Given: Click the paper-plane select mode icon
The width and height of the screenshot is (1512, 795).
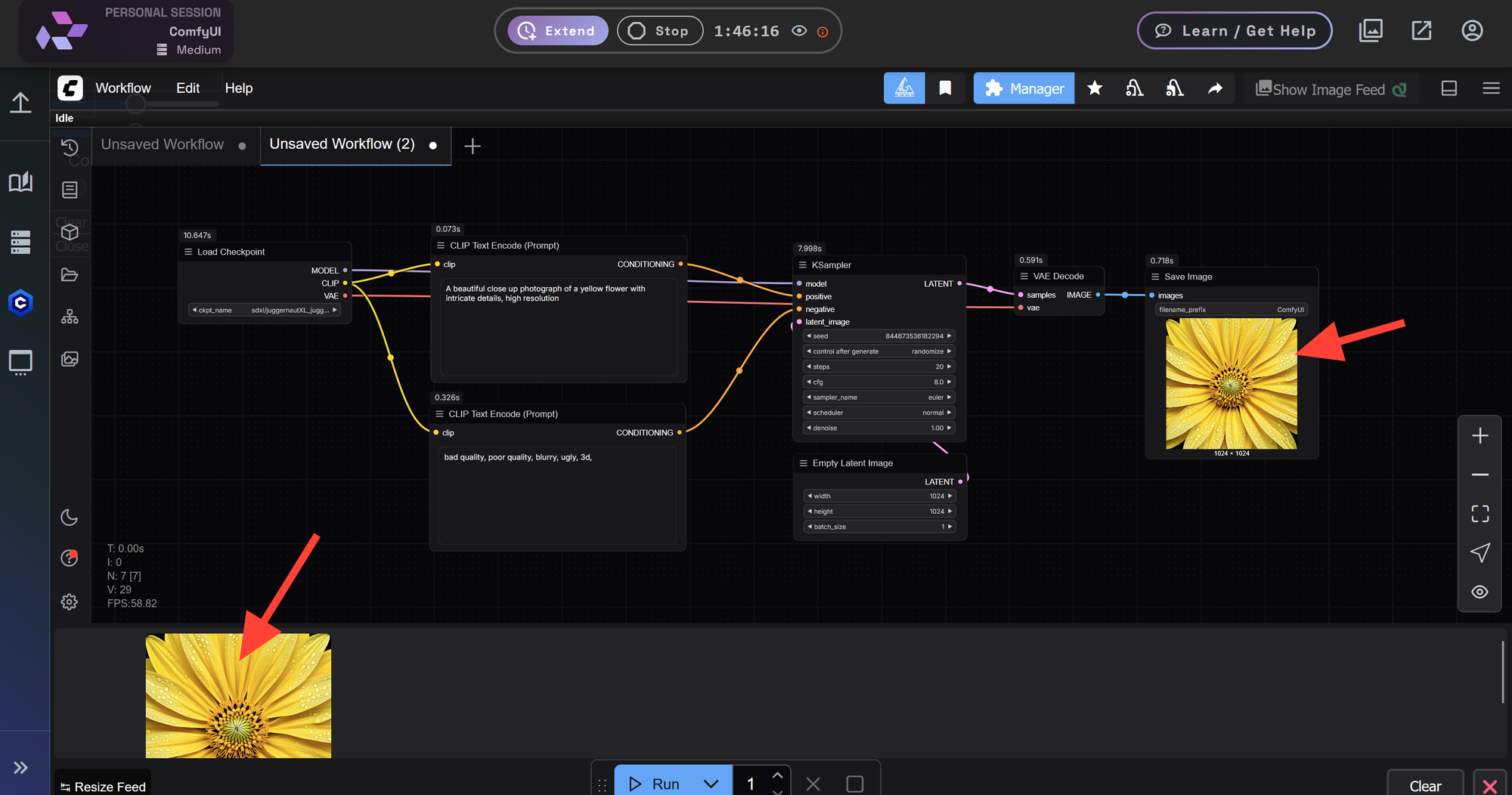Looking at the screenshot, I should tap(1480, 552).
